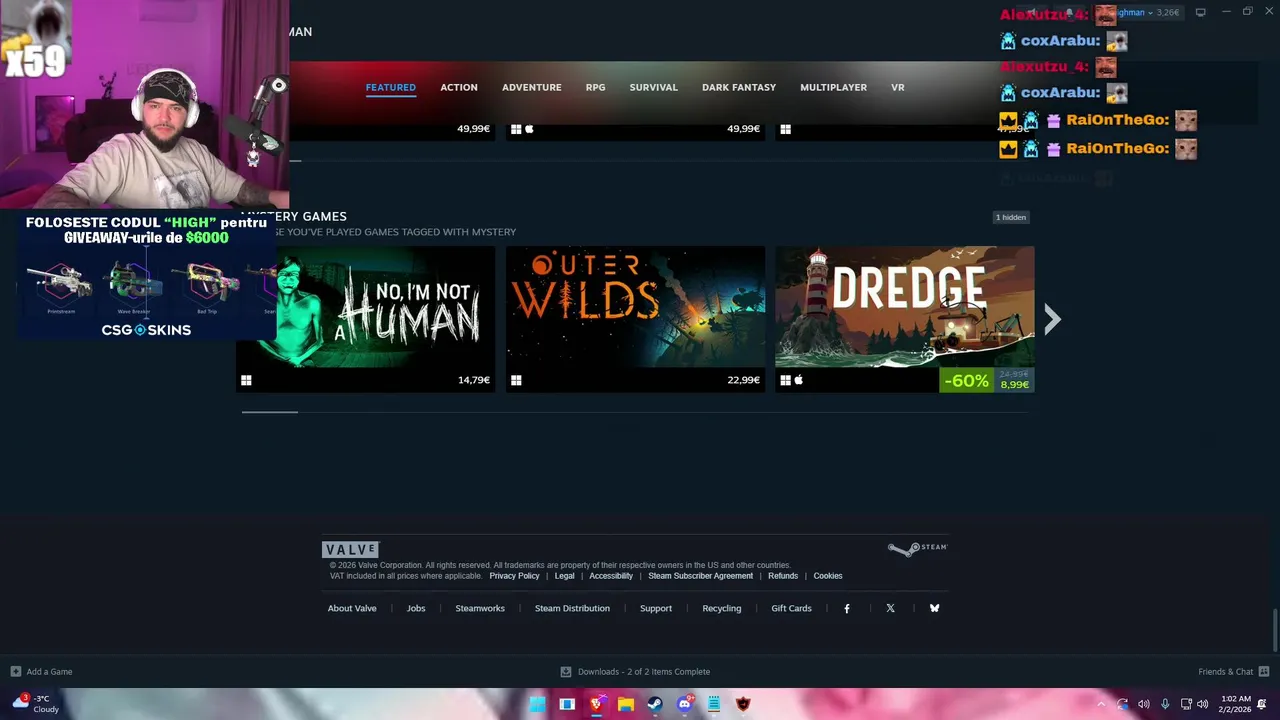Open the Facebook link in the footer
Viewport: 1280px width, 720px height.
pyautogui.click(x=847, y=608)
